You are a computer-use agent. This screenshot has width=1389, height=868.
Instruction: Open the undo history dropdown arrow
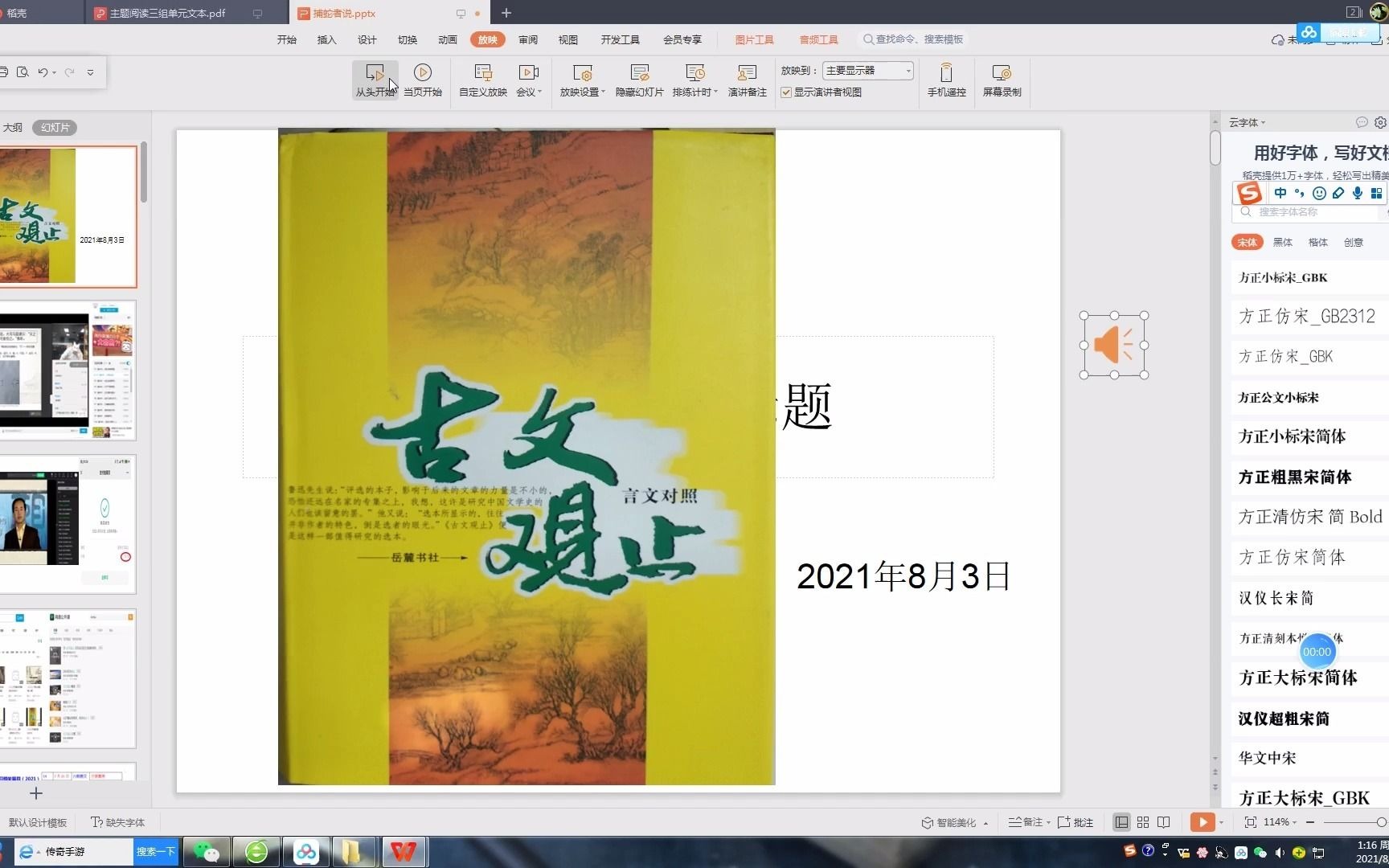coord(55,73)
